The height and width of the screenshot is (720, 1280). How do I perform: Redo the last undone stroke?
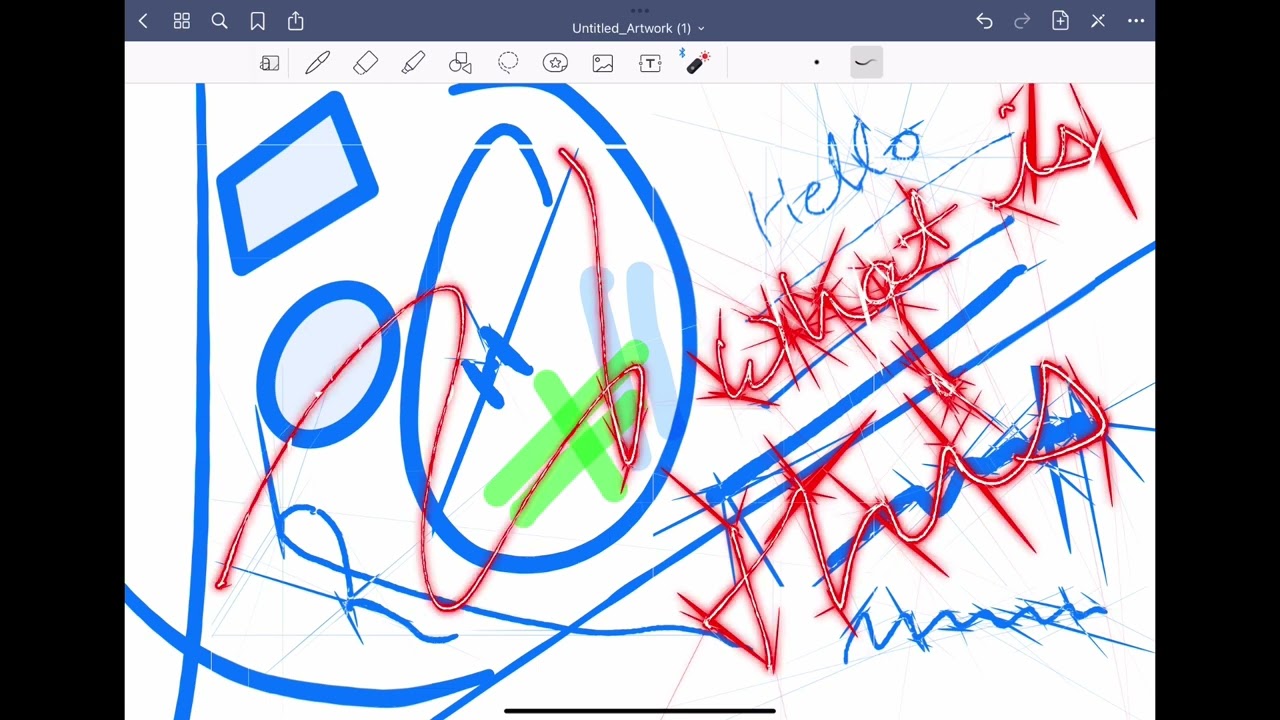tap(1022, 21)
